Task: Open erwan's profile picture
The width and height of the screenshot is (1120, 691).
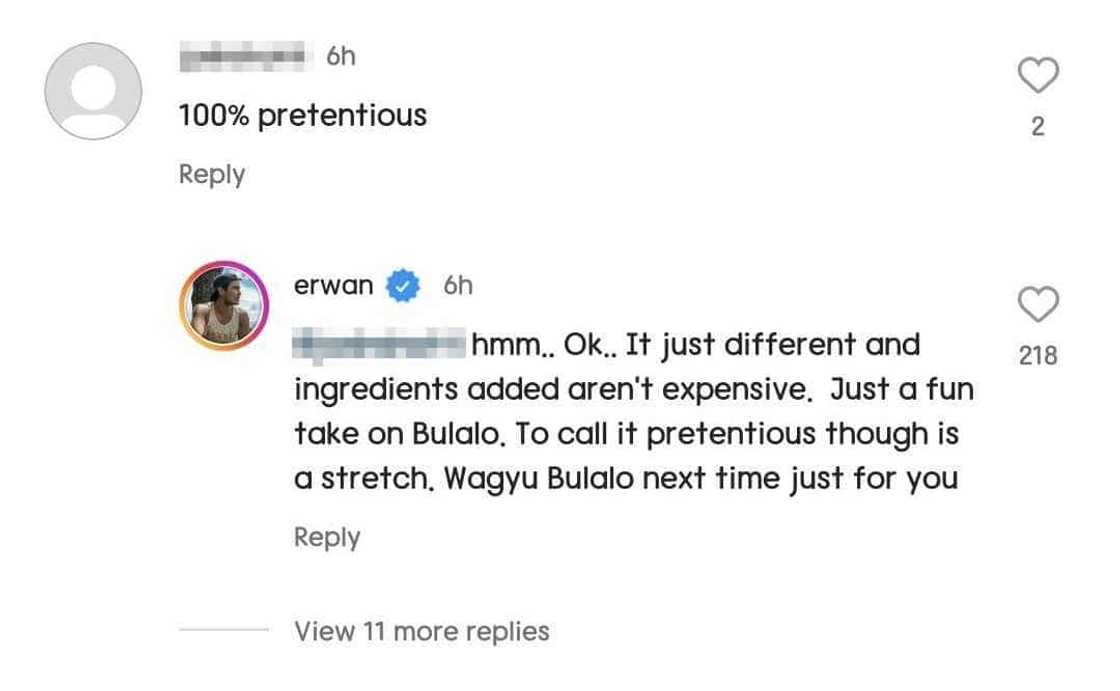Action: (x=223, y=305)
